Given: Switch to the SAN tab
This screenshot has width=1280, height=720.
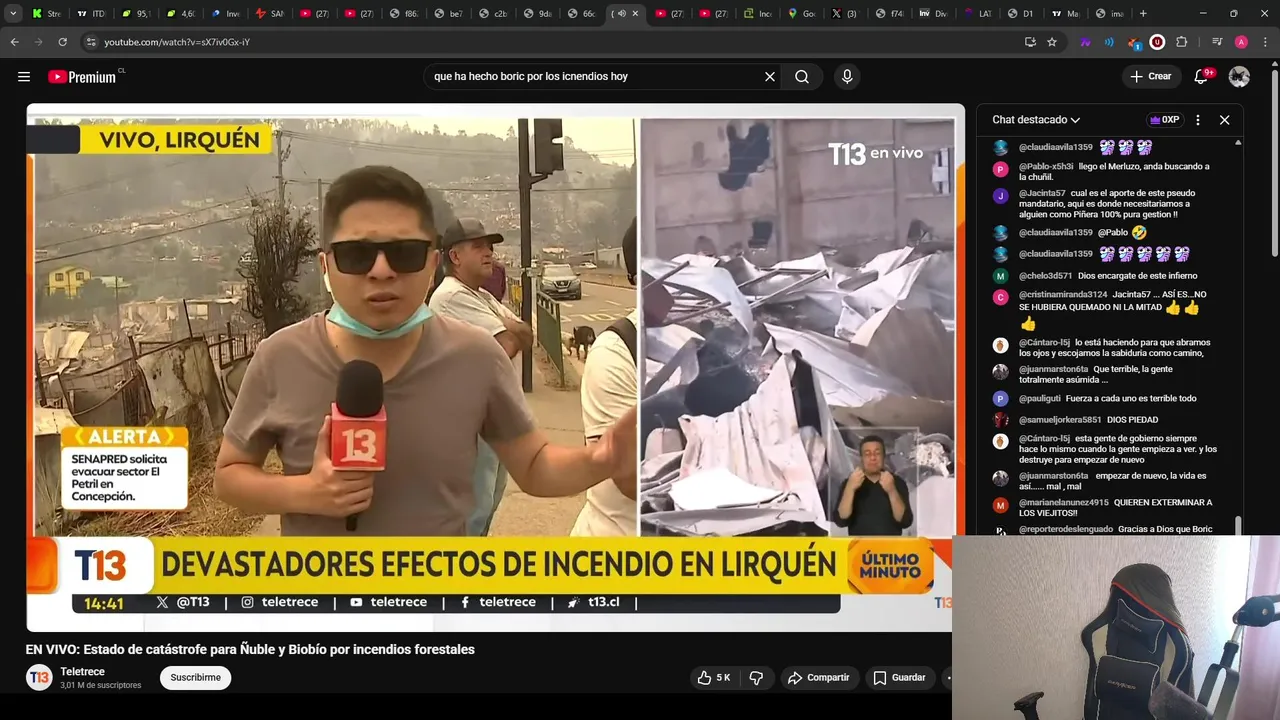Looking at the screenshot, I should coord(269,13).
